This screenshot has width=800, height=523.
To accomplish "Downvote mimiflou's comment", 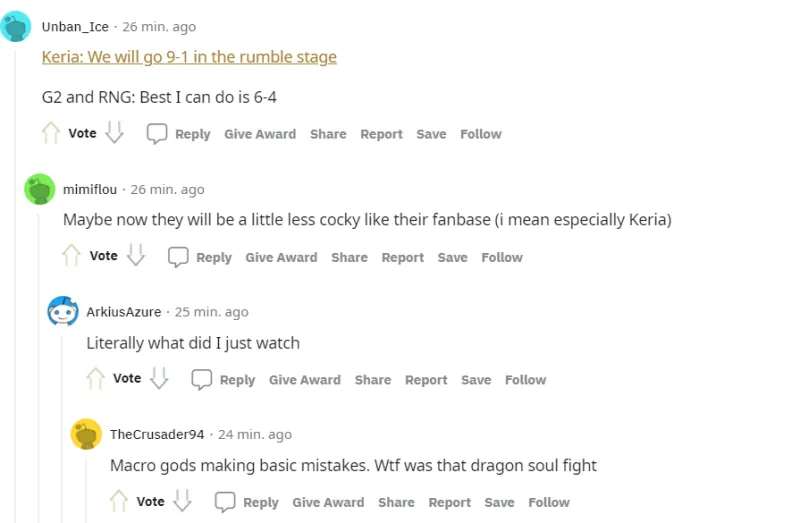I will click(136, 256).
